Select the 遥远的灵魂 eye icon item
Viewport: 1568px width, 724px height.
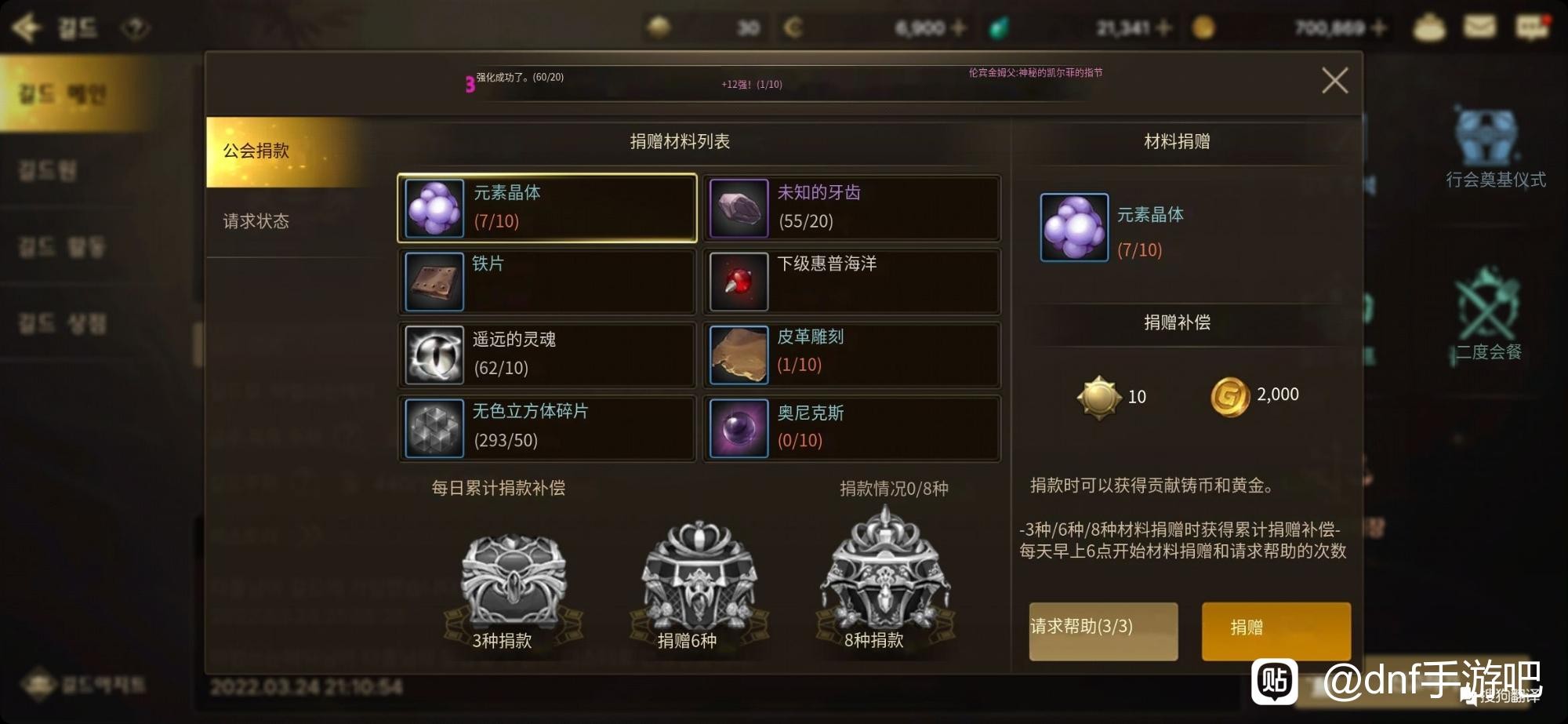point(547,355)
